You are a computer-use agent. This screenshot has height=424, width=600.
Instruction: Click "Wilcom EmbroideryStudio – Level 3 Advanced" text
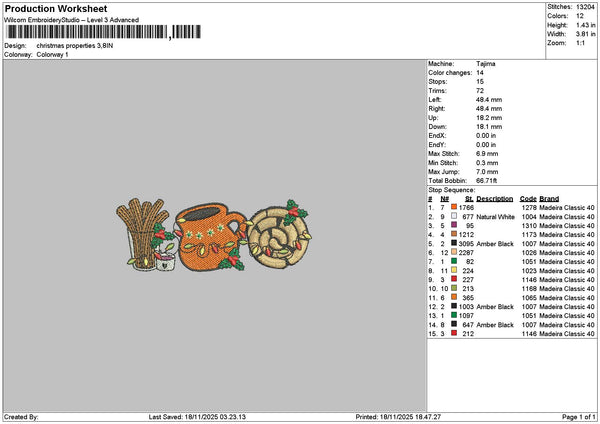coord(72,20)
